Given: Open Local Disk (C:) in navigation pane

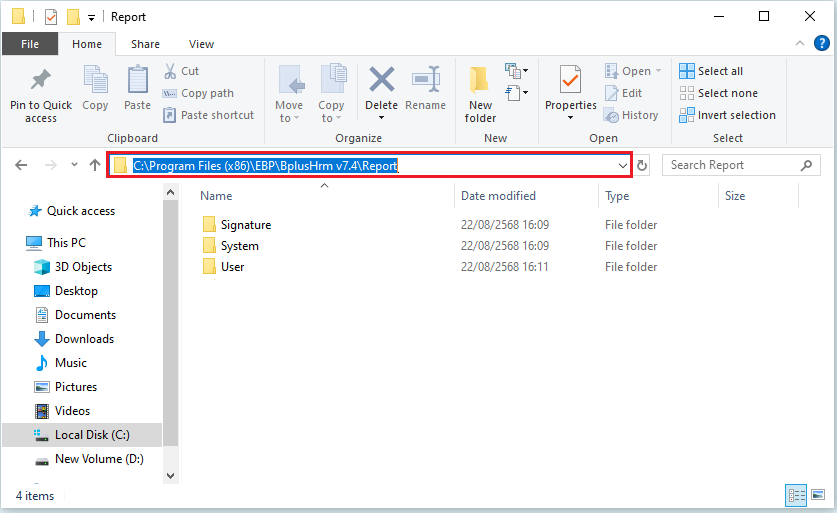Looking at the screenshot, I should tap(92, 435).
